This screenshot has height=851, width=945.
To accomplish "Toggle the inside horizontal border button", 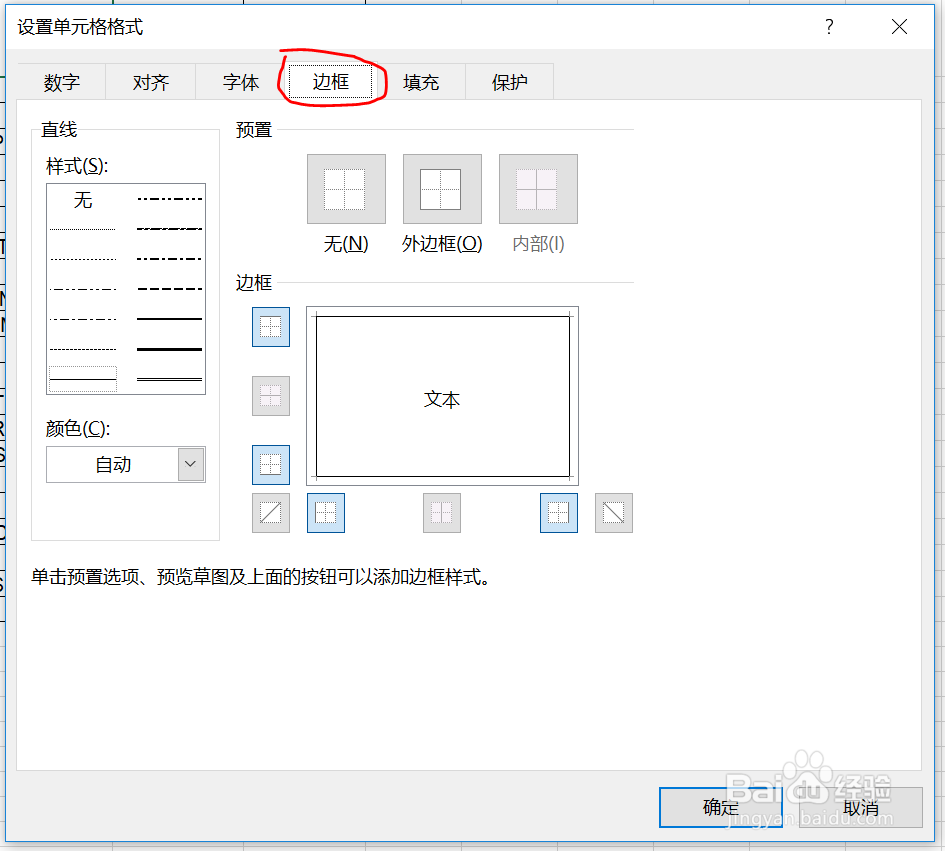I will 271,396.
